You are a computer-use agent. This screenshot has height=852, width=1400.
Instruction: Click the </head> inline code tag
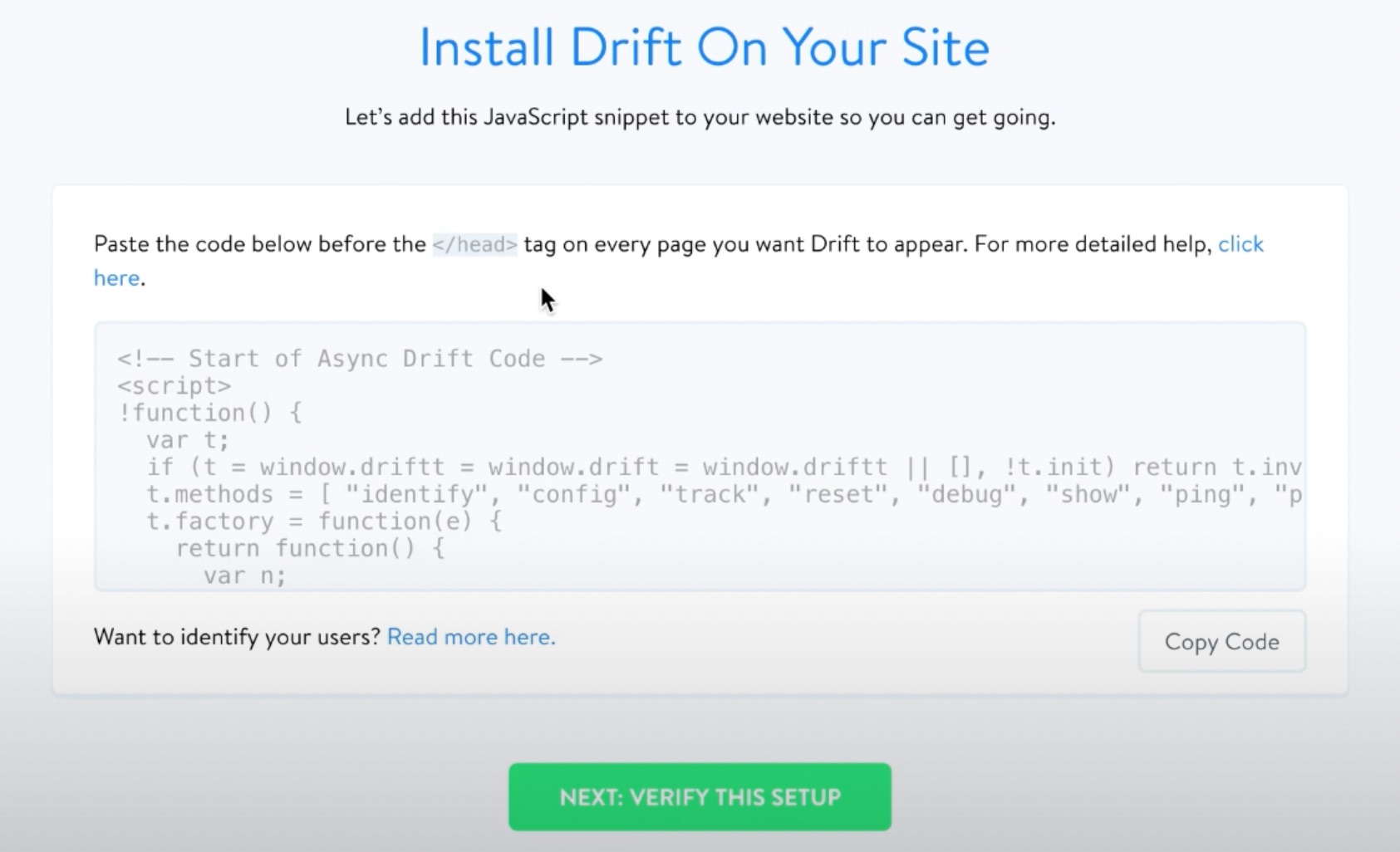[474, 244]
